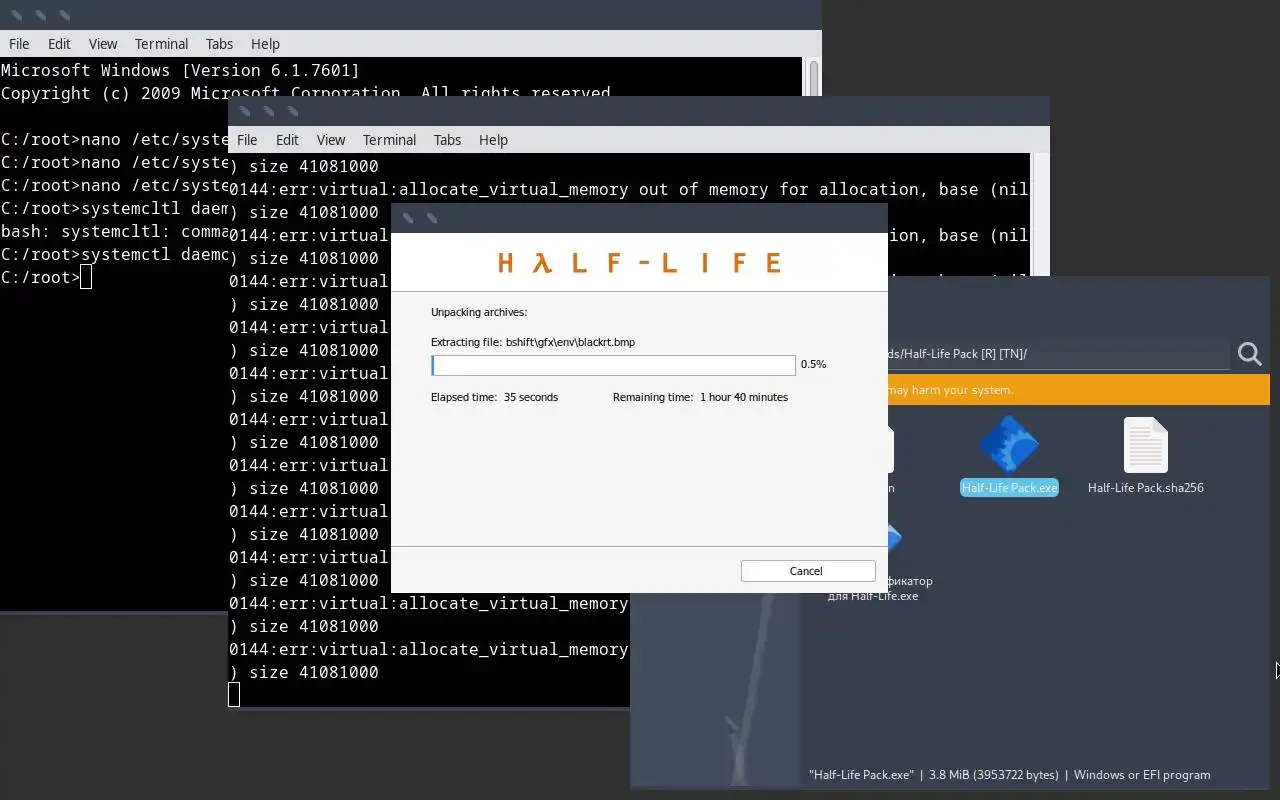Click the 'Remaining time: 1 hour 40 minutes' text
The image size is (1280, 800).
700,397
